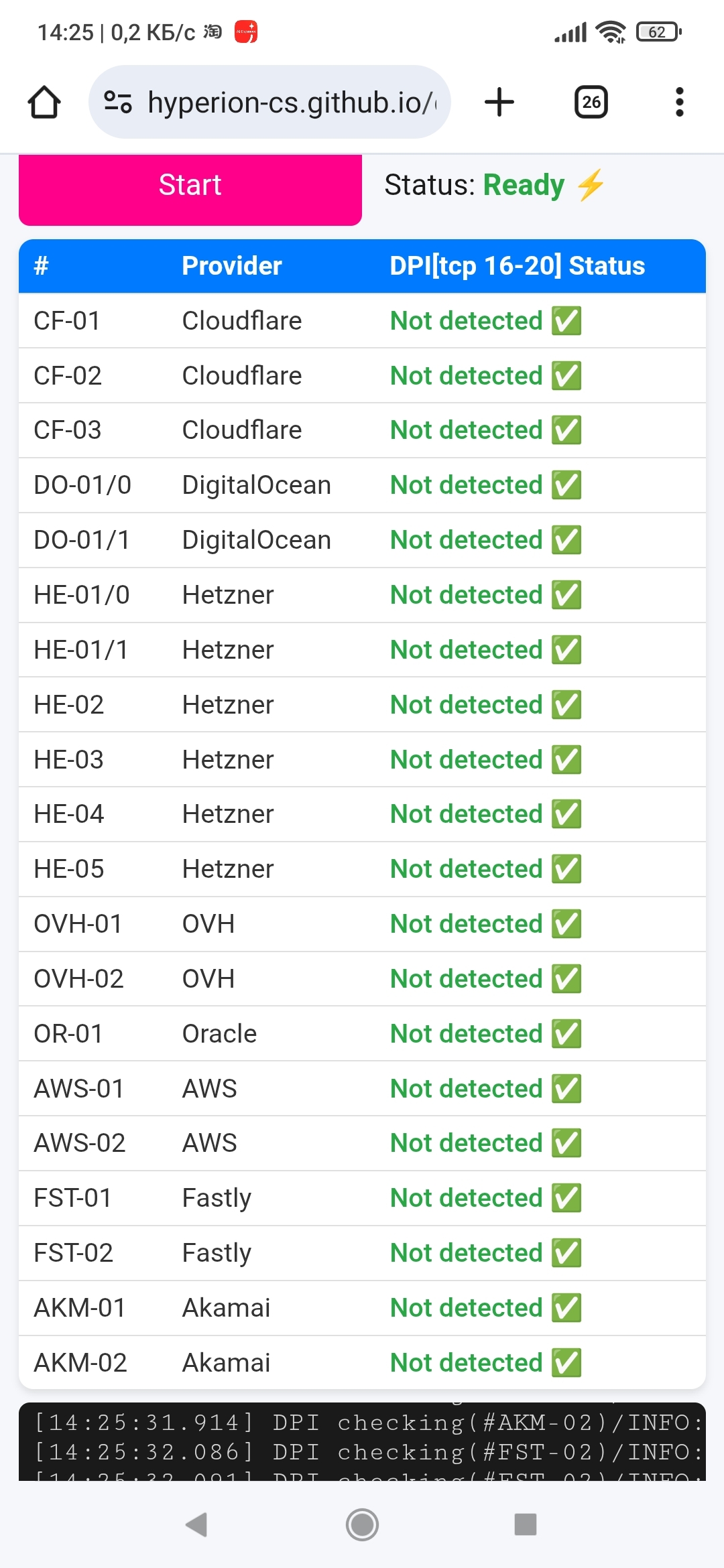The height and width of the screenshot is (1568, 724).
Task: Open site info icon in address bar
Action: click(117, 103)
